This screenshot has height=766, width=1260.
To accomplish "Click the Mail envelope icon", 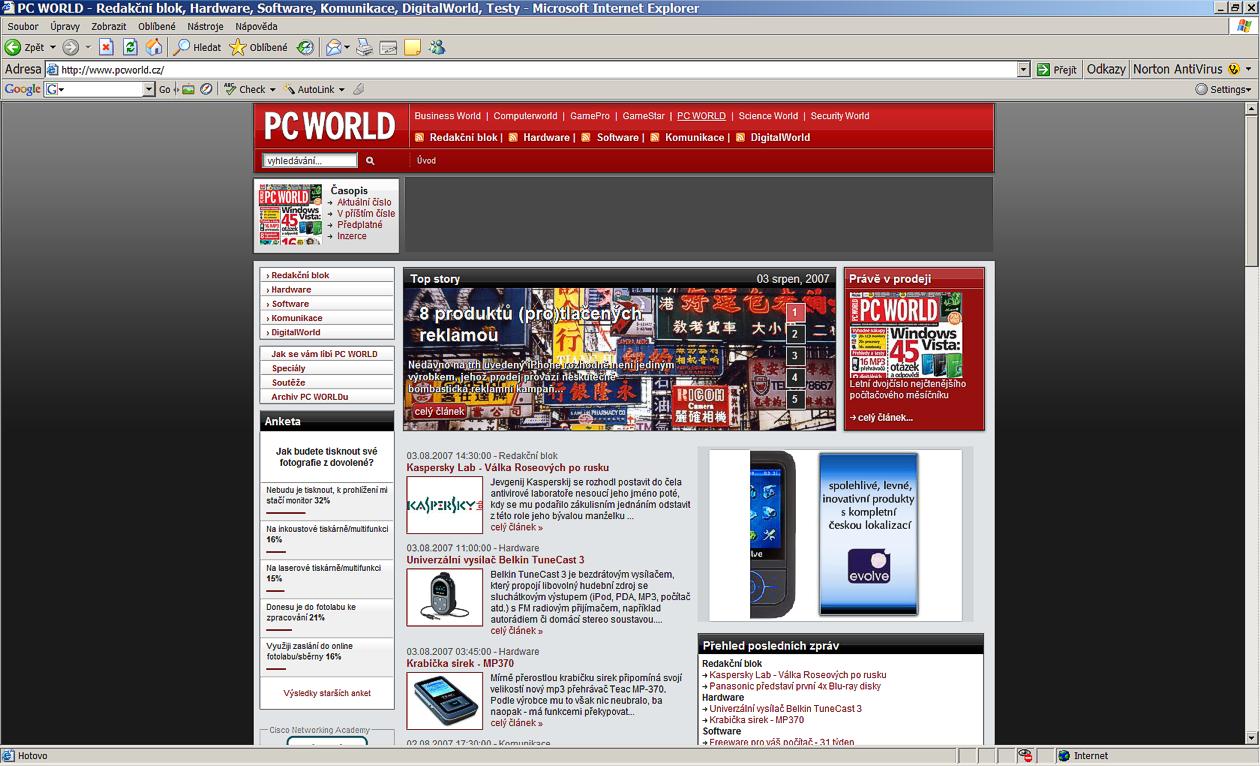I will (333, 47).
